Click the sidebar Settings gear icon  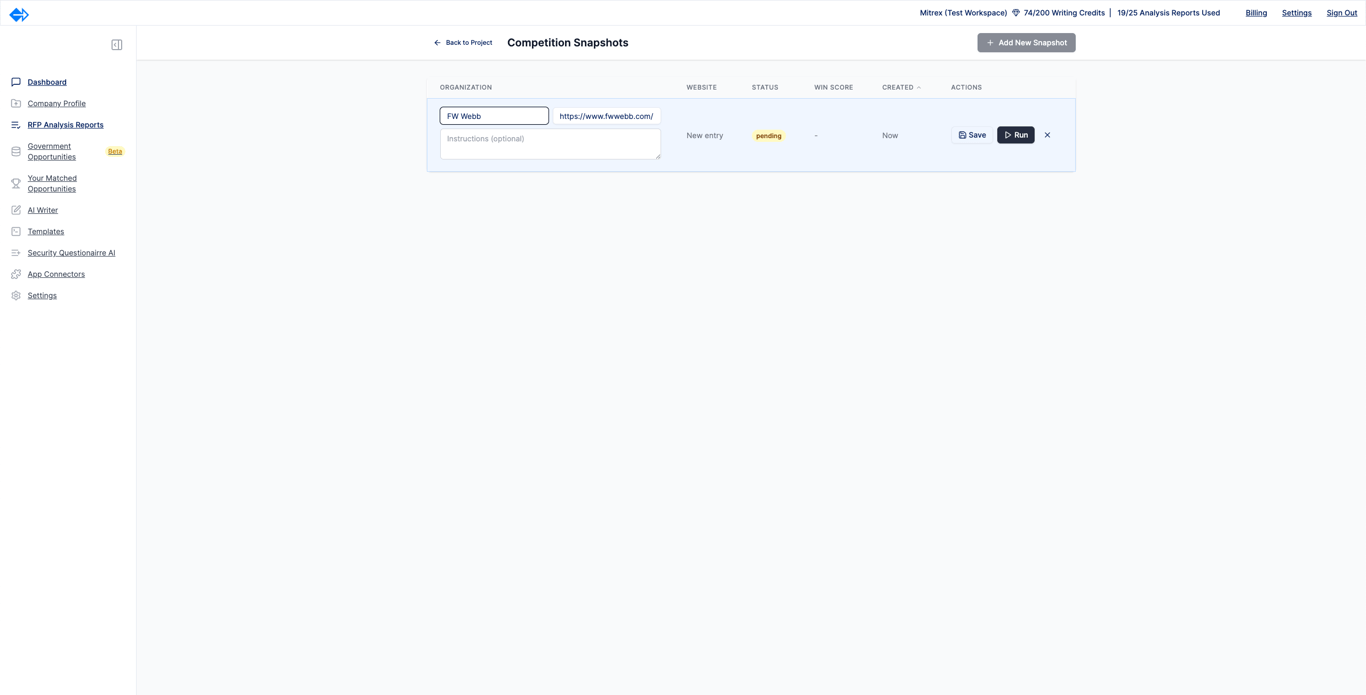(16, 296)
